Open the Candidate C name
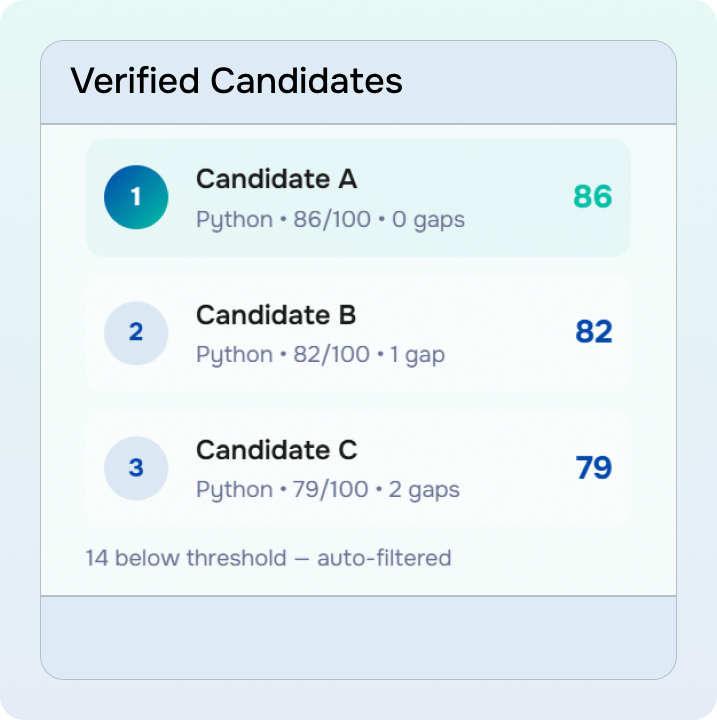Image resolution: width=717 pixels, height=720 pixels. (276, 450)
